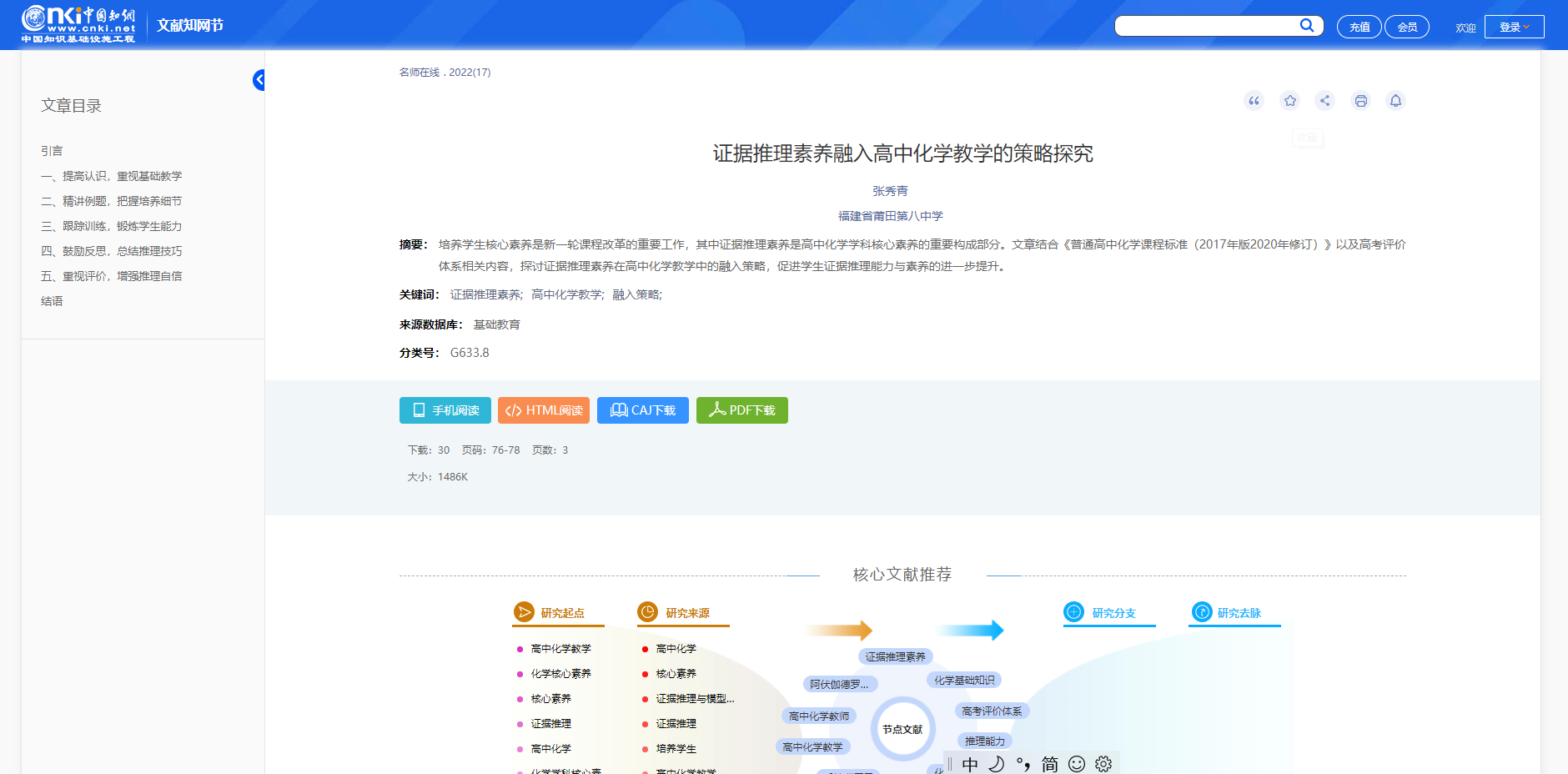1568x774 pixels.
Task: Click the bell alert icon
Action: tap(1395, 101)
